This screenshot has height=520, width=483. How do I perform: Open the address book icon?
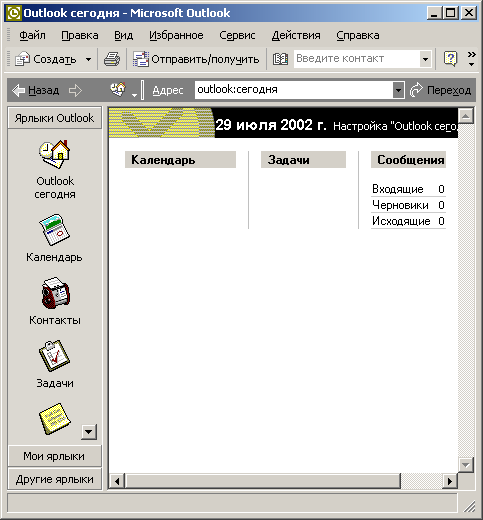(x=280, y=59)
